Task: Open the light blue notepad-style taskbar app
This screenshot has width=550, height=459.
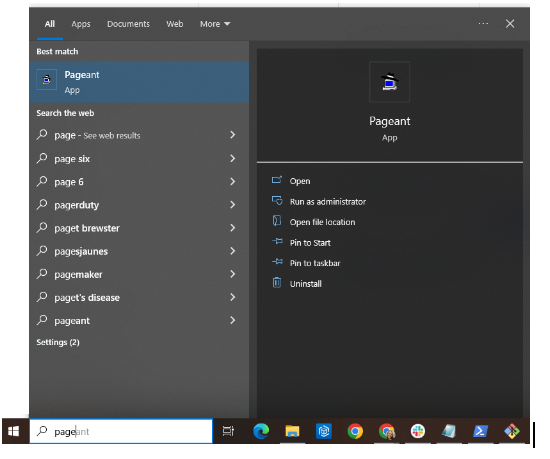Action: click(x=449, y=431)
